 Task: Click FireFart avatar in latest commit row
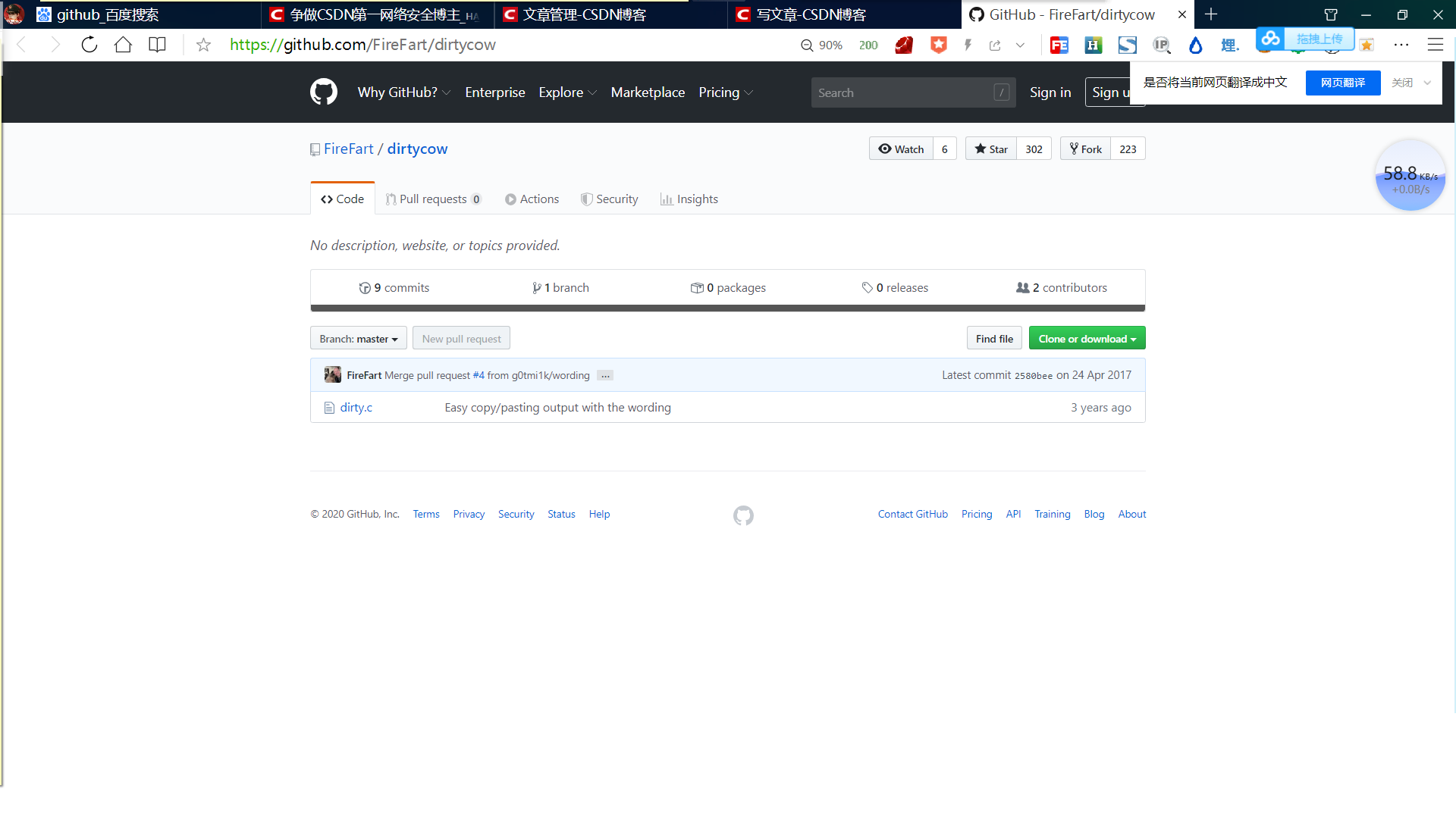333,374
